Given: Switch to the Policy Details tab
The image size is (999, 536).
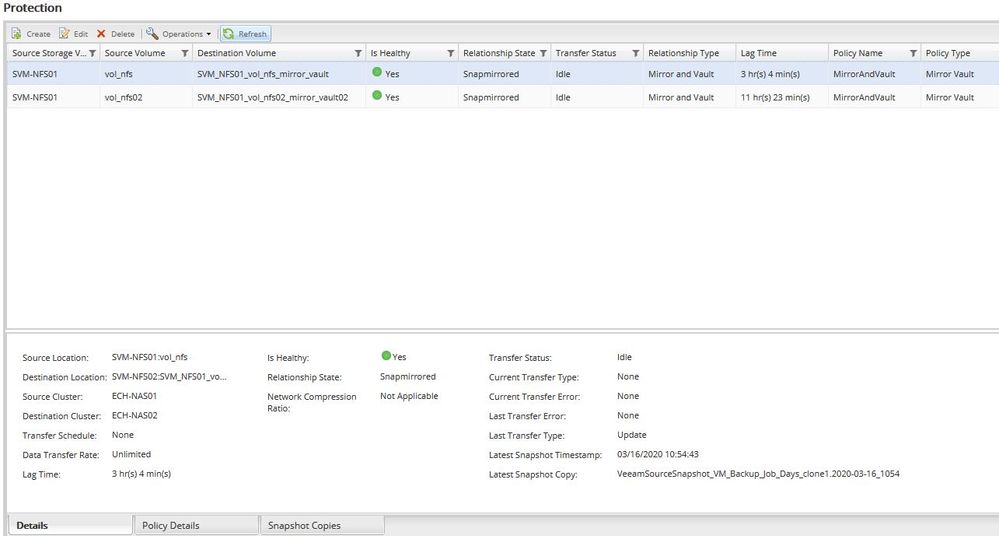Looking at the screenshot, I should click(x=194, y=525).
